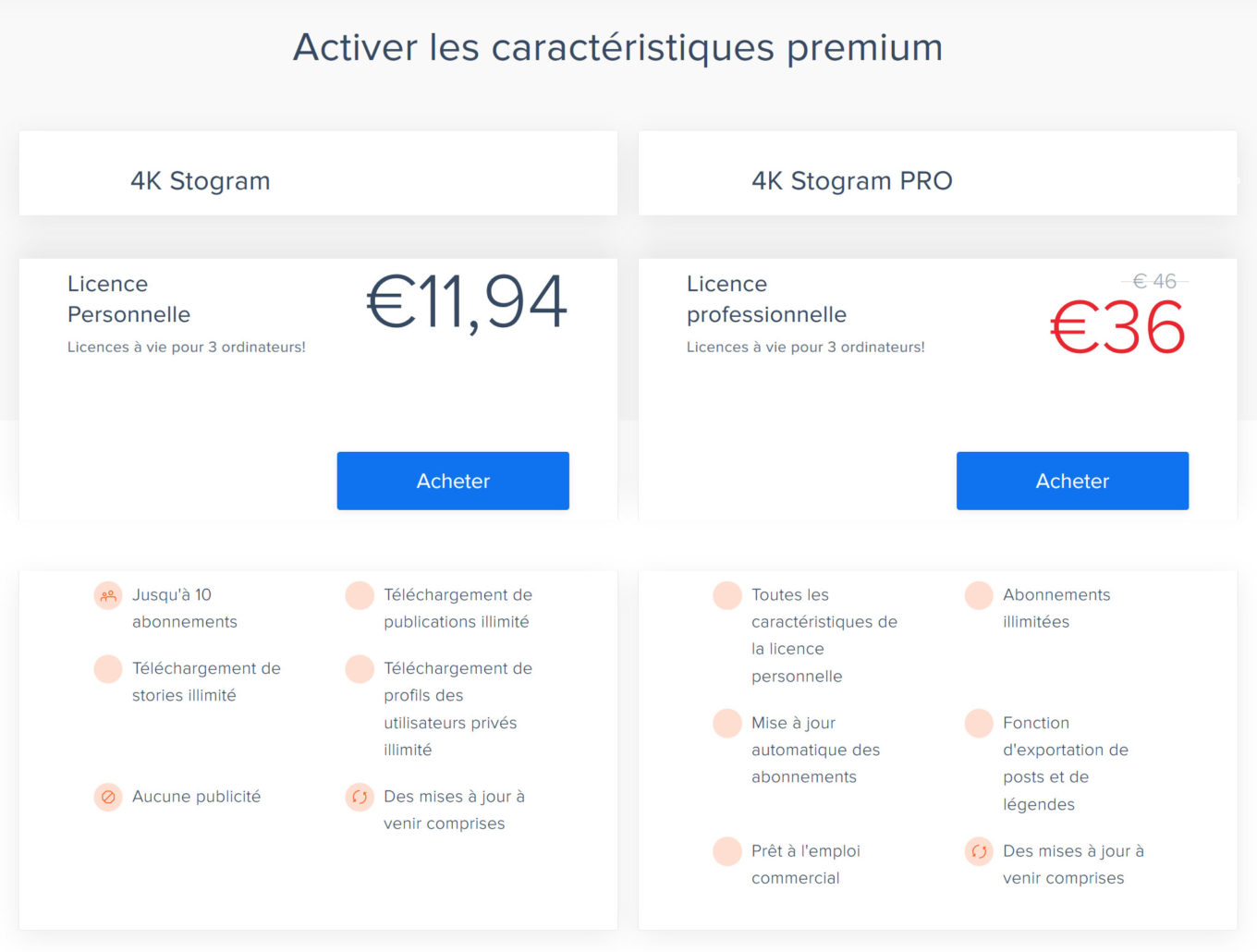Click the 'Téléchargement de publications illimité' icon
Viewport: 1257px width, 952px height.
click(x=360, y=595)
